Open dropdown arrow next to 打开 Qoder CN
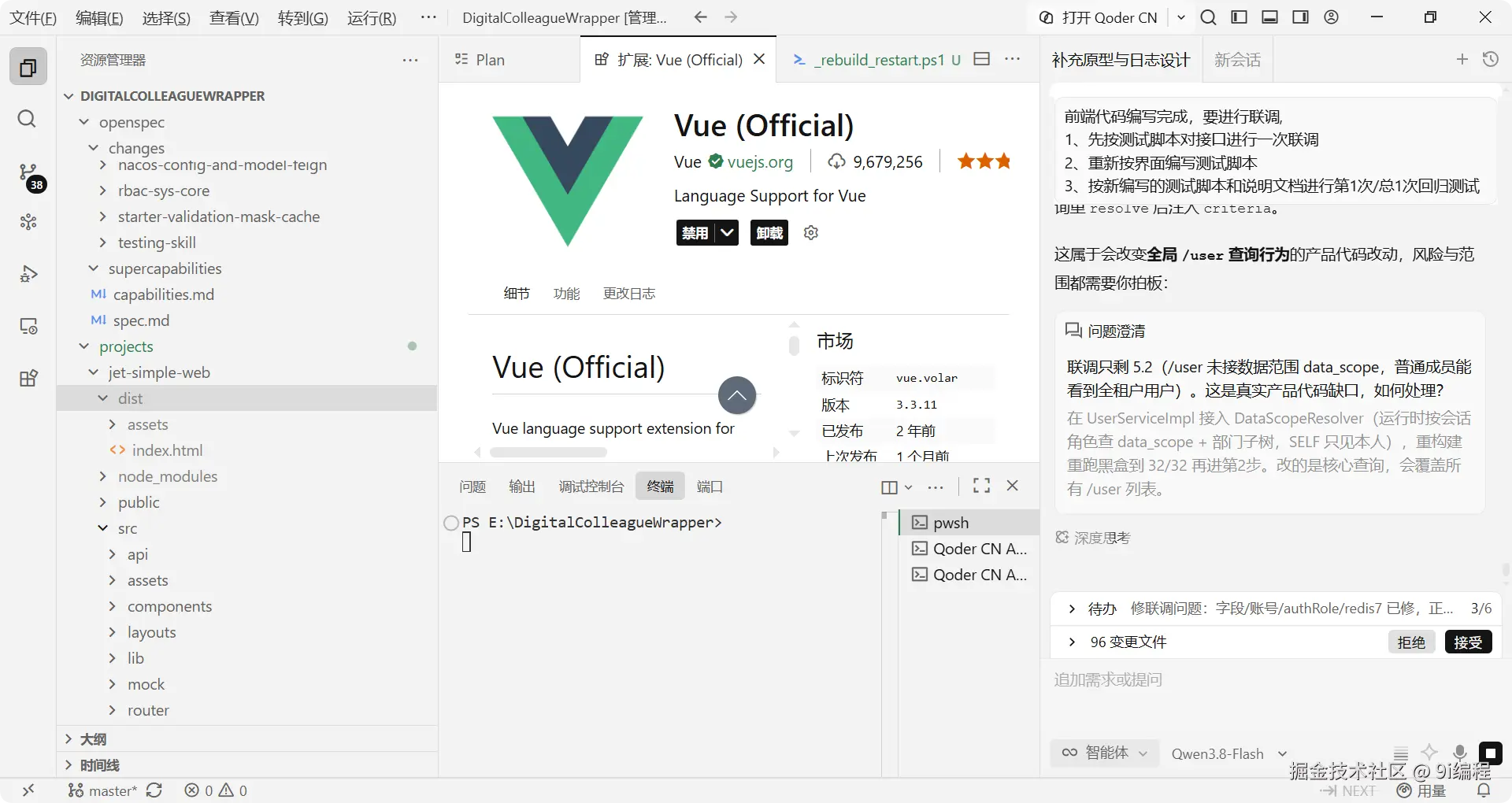This screenshot has height=803, width=1512. pos(1181,17)
